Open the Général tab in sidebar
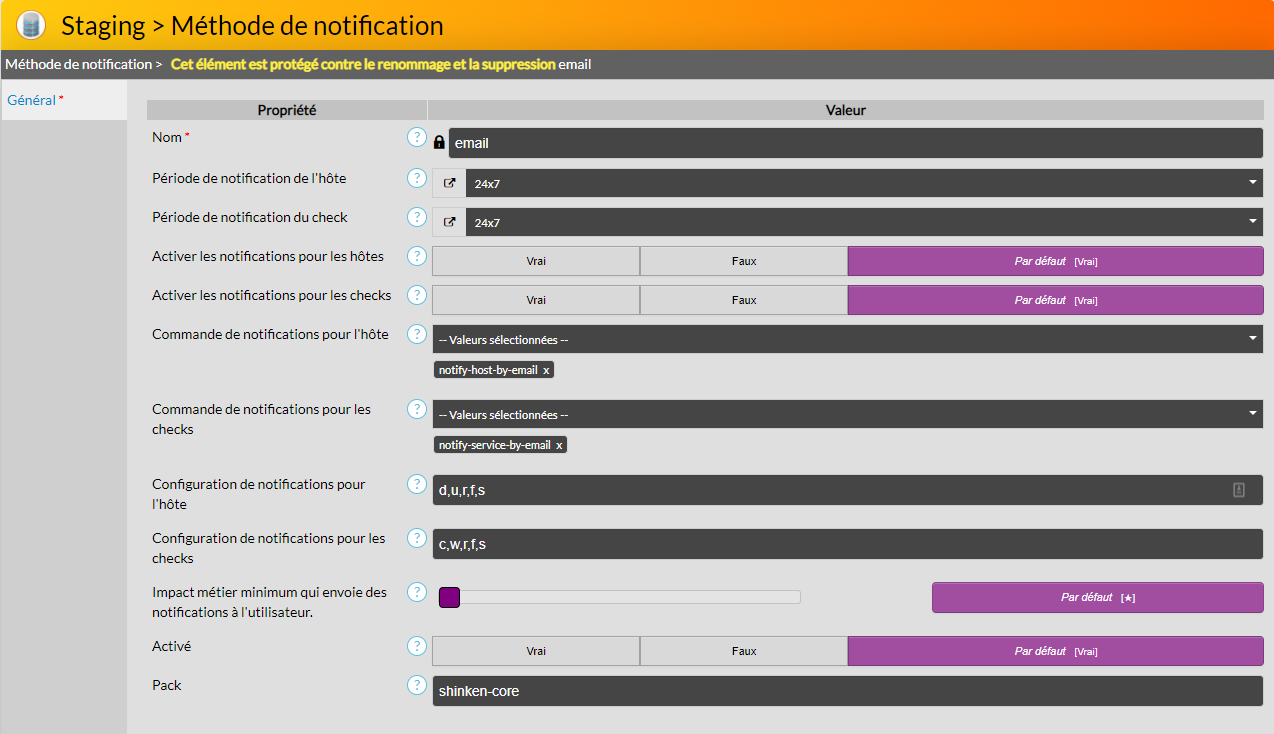Viewport: 1274px width, 734px height. [x=31, y=100]
